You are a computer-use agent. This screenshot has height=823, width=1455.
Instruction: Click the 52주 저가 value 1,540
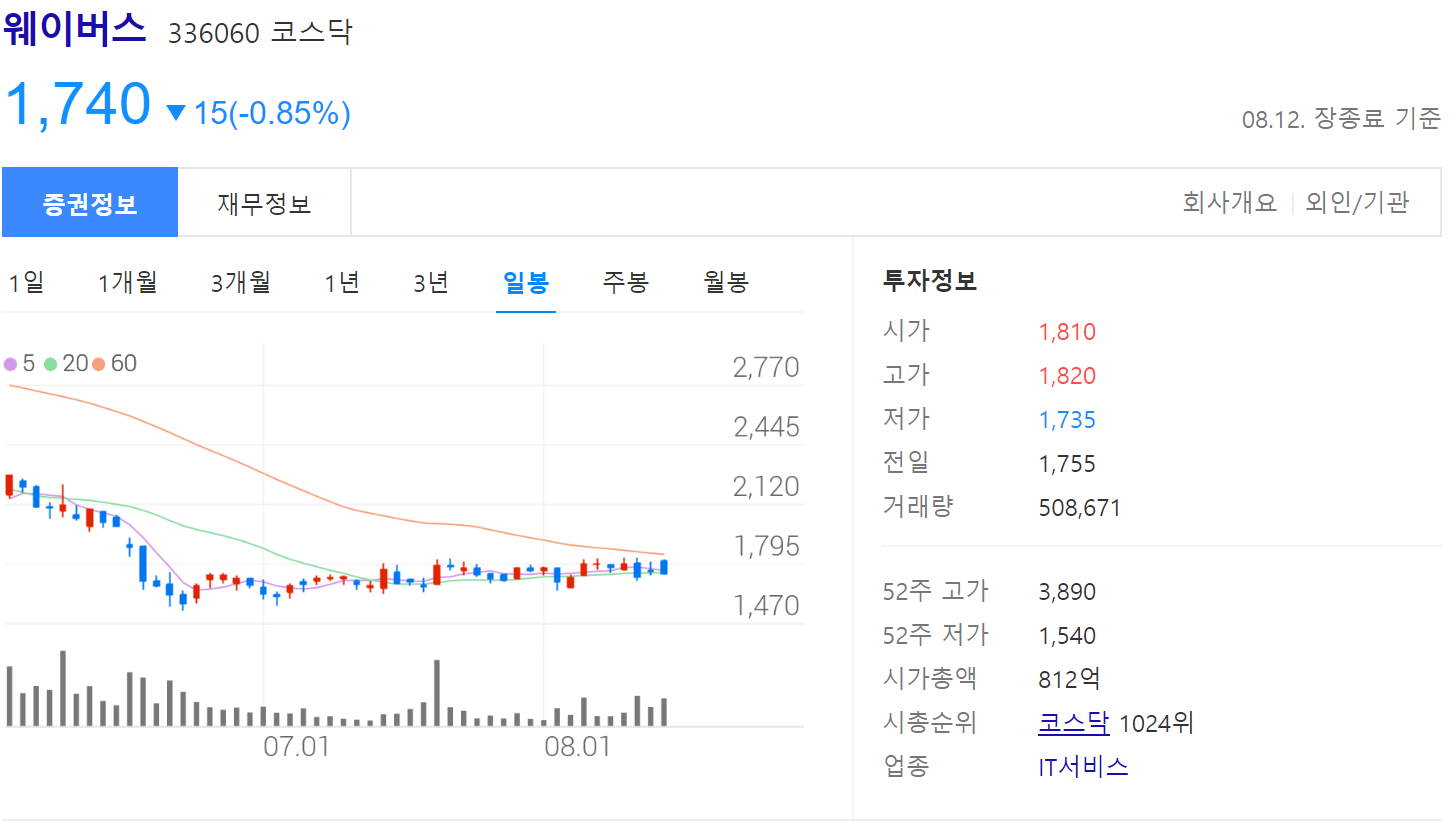click(x=1067, y=636)
